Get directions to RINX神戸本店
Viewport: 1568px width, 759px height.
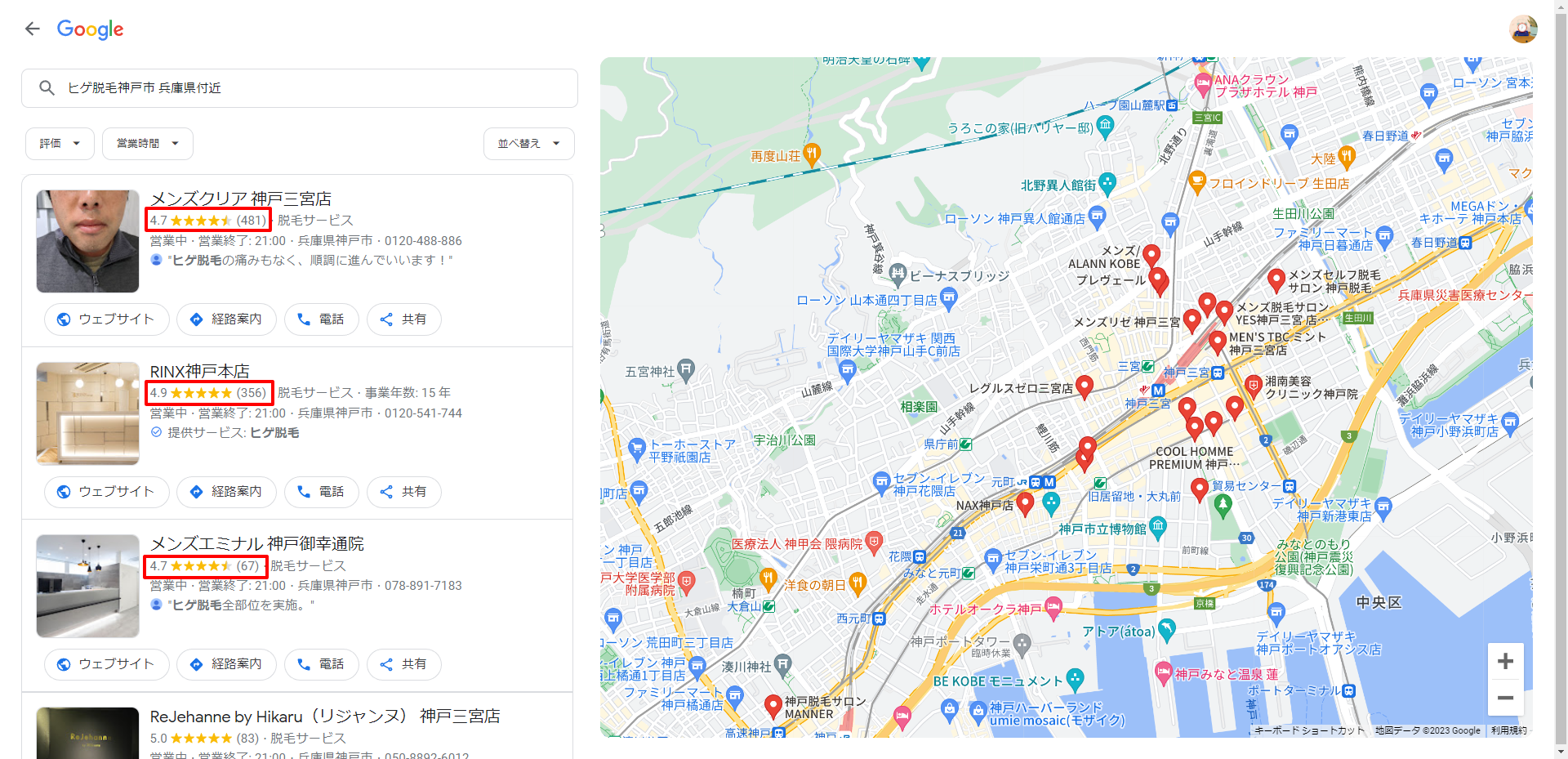tap(226, 491)
